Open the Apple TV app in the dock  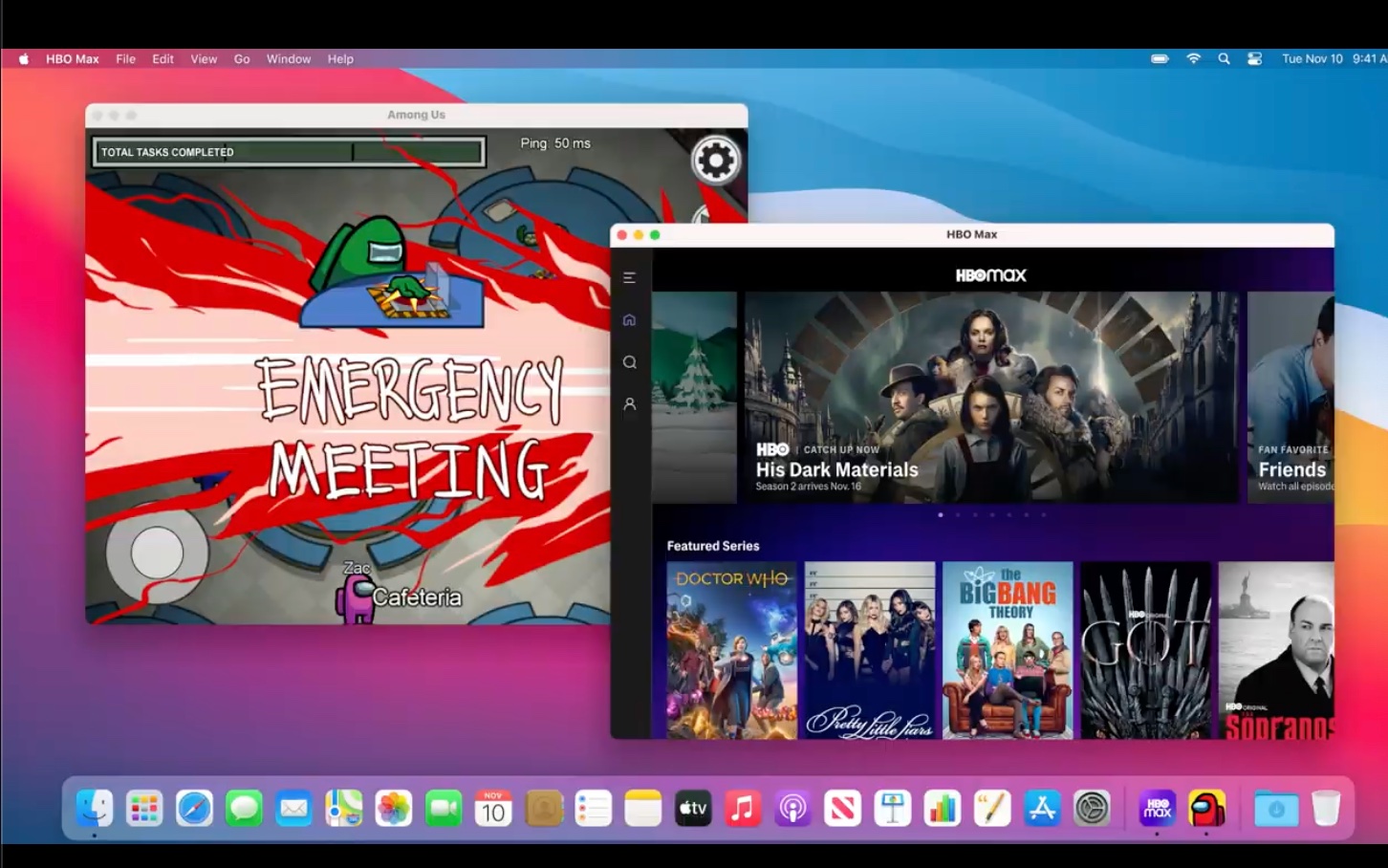pos(693,809)
